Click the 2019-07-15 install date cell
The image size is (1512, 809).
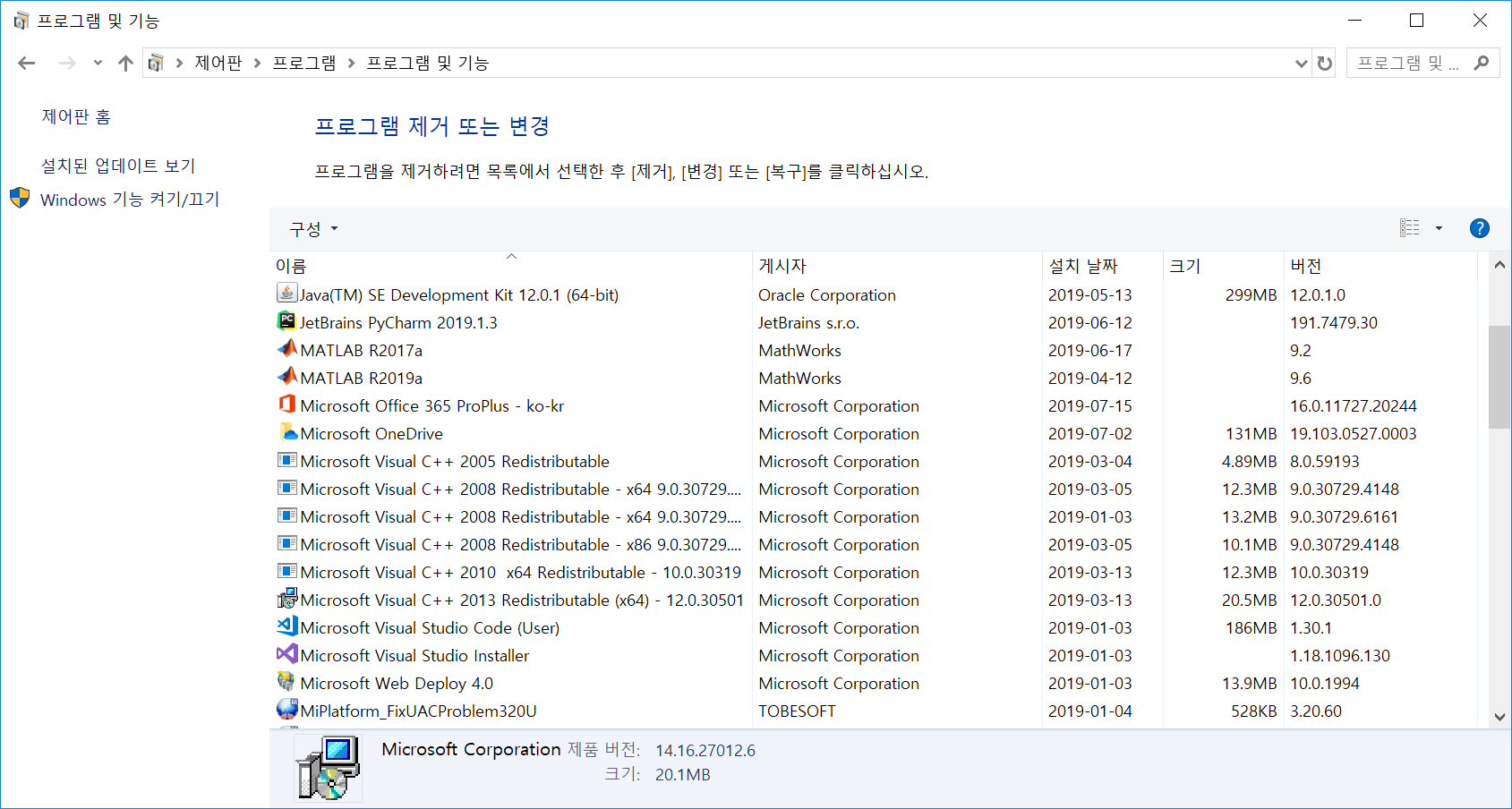[1089, 405]
